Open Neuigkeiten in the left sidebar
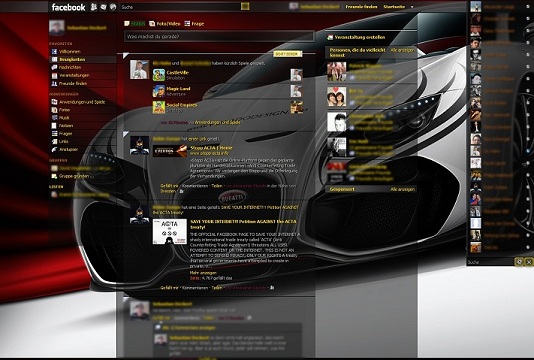The height and width of the screenshot is (360, 534). [83, 59]
